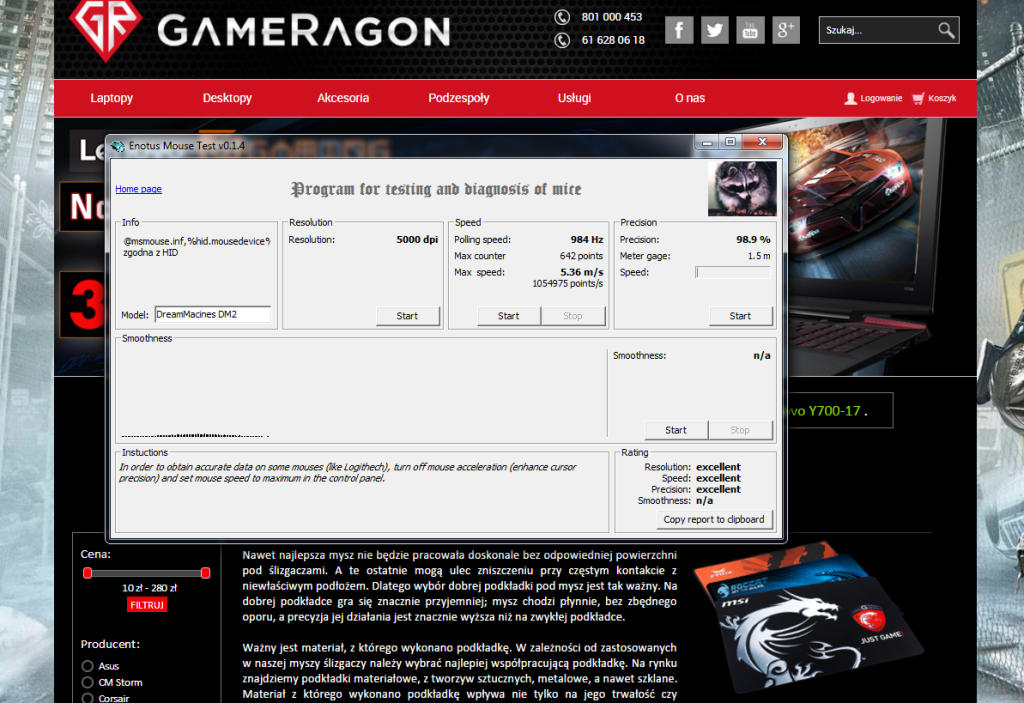Minimize the Enotus Mouse Test window

tap(707, 142)
